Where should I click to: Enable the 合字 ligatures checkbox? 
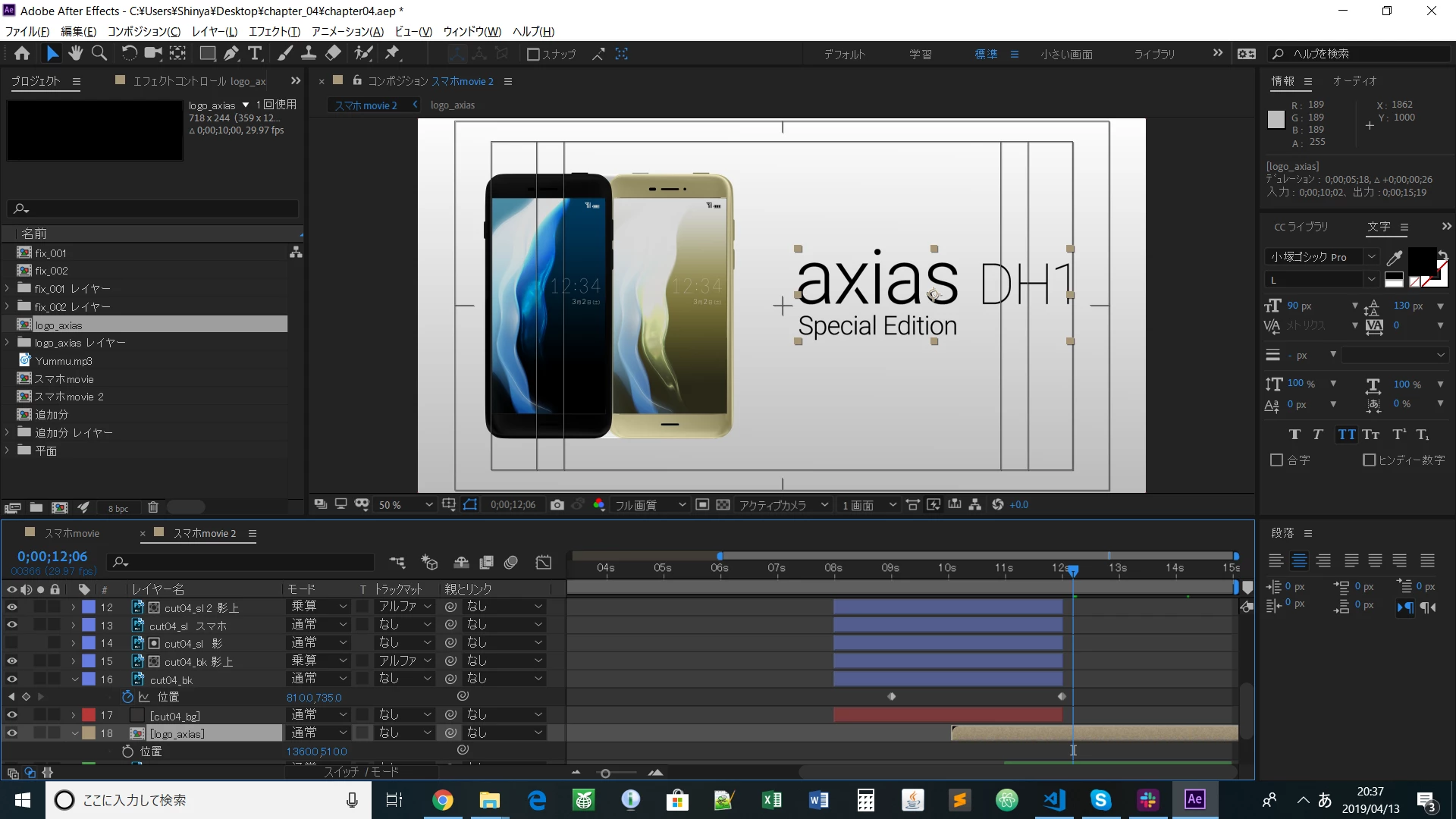click(1276, 460)
